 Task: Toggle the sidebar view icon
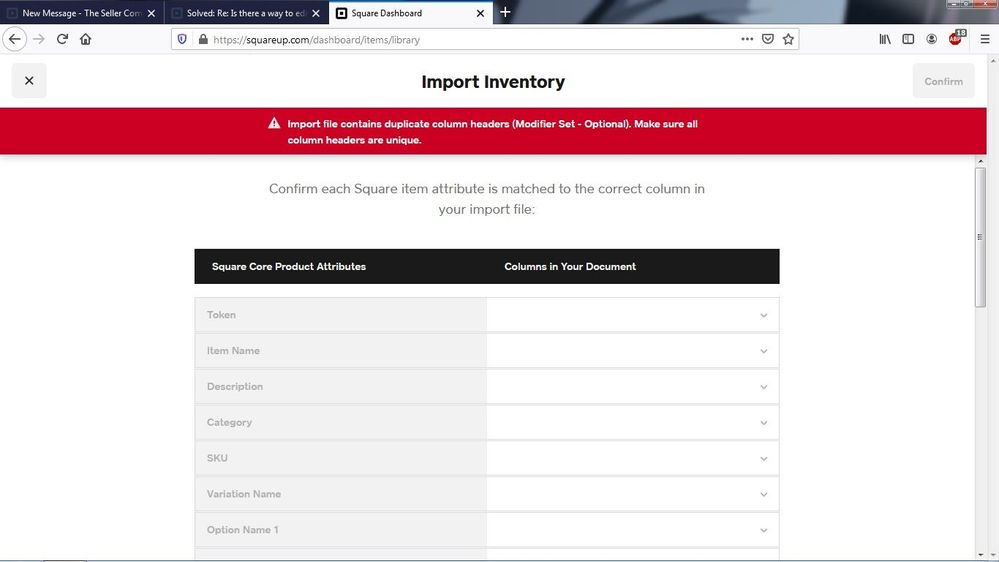click(908, 39)
